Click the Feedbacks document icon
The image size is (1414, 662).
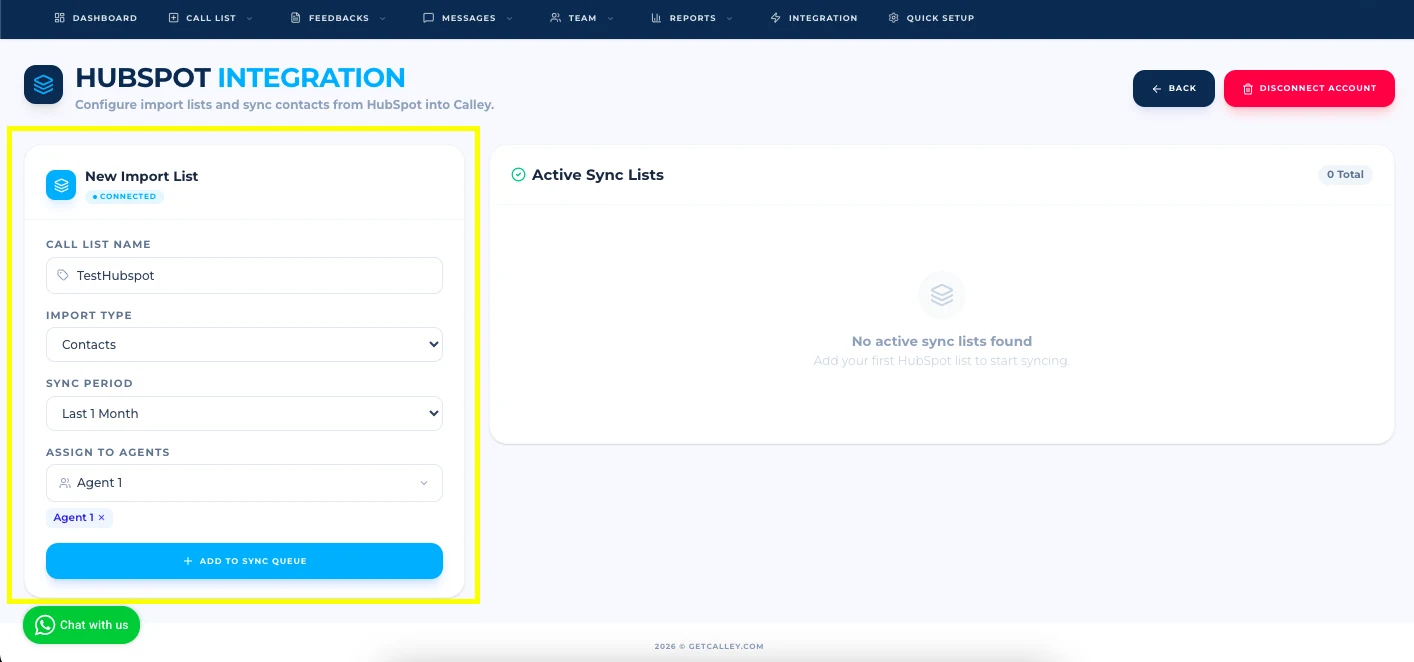tap(295, 18)
